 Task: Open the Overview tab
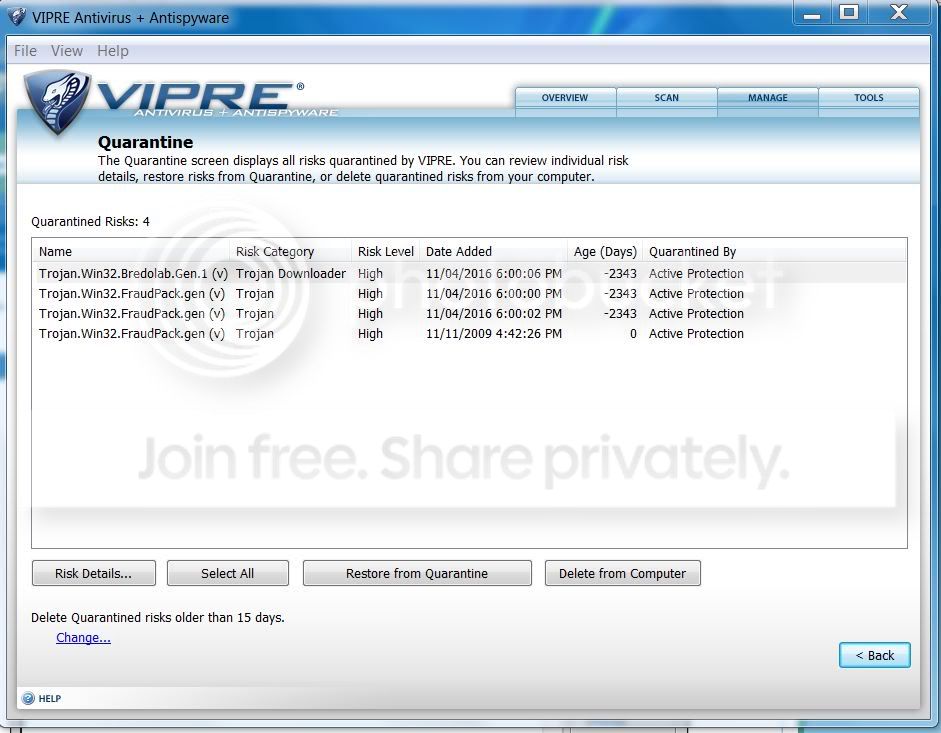coord(565,98)
